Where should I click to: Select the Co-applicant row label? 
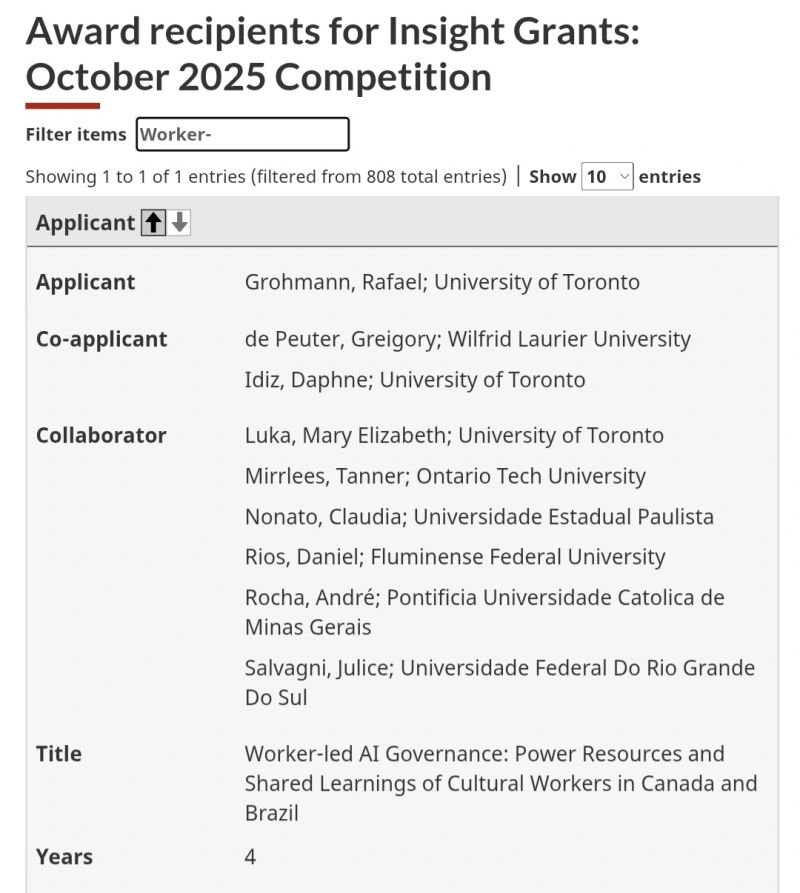pos(101,339)
